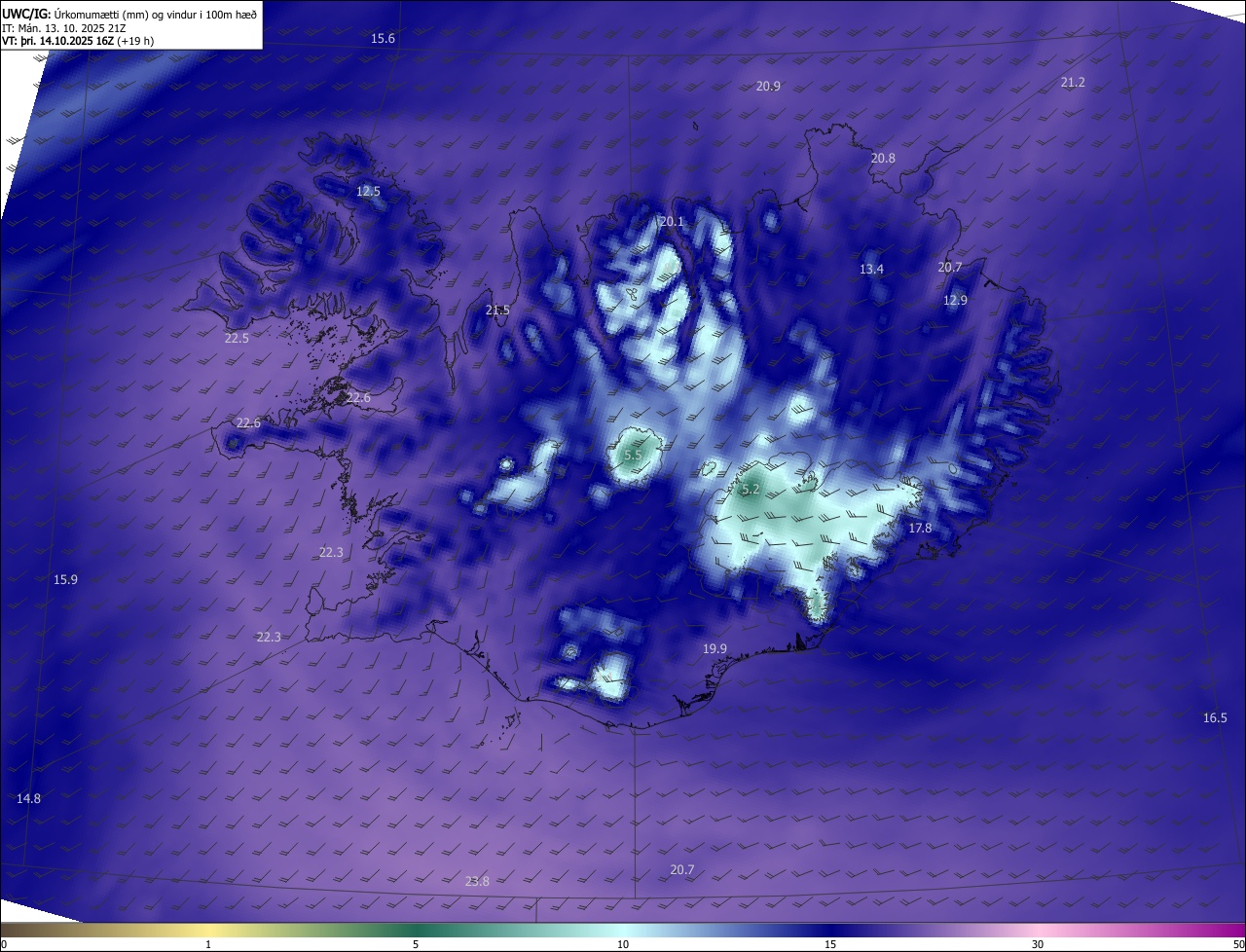Click the map value 22.5
The width and height of the screenshot is (1246, 952).
point(237,339)
